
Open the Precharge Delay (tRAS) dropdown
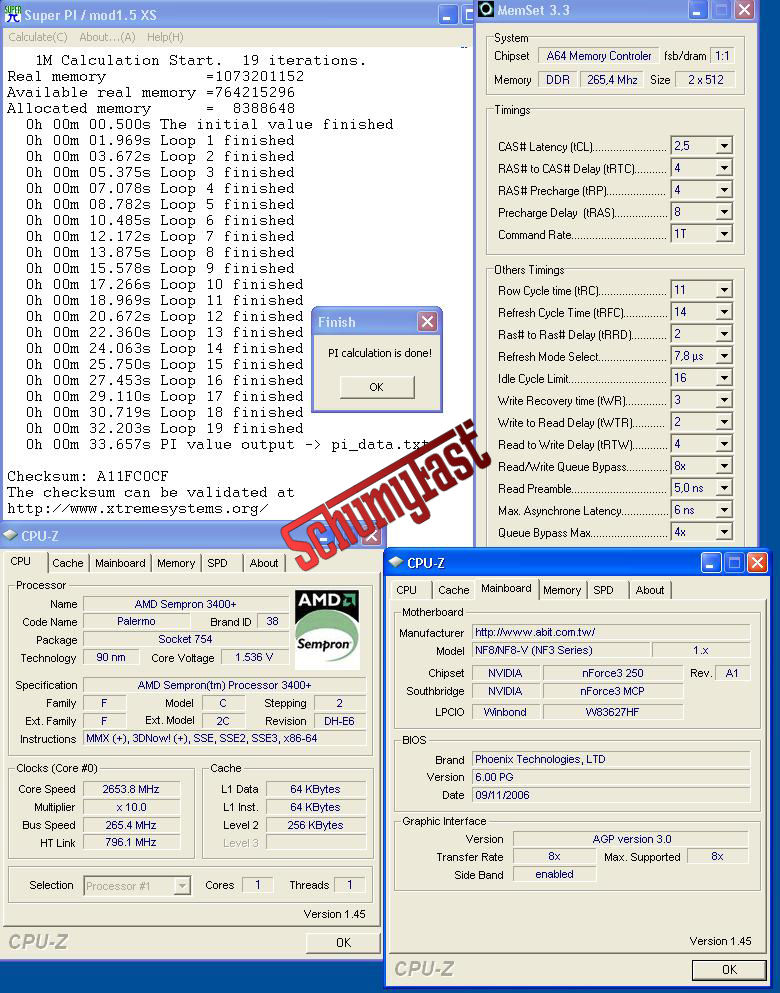point(724,212)
